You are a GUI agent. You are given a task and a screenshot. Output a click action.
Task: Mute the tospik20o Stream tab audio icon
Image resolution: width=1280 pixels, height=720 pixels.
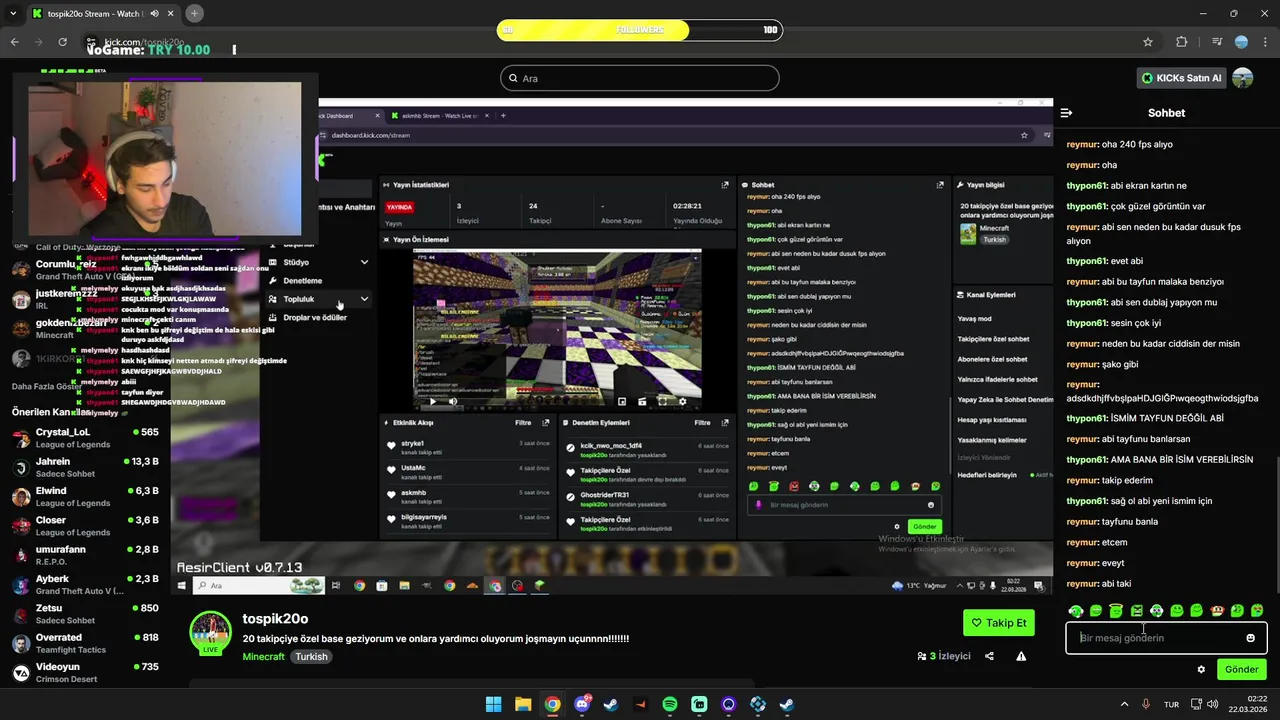pos(154,13)
